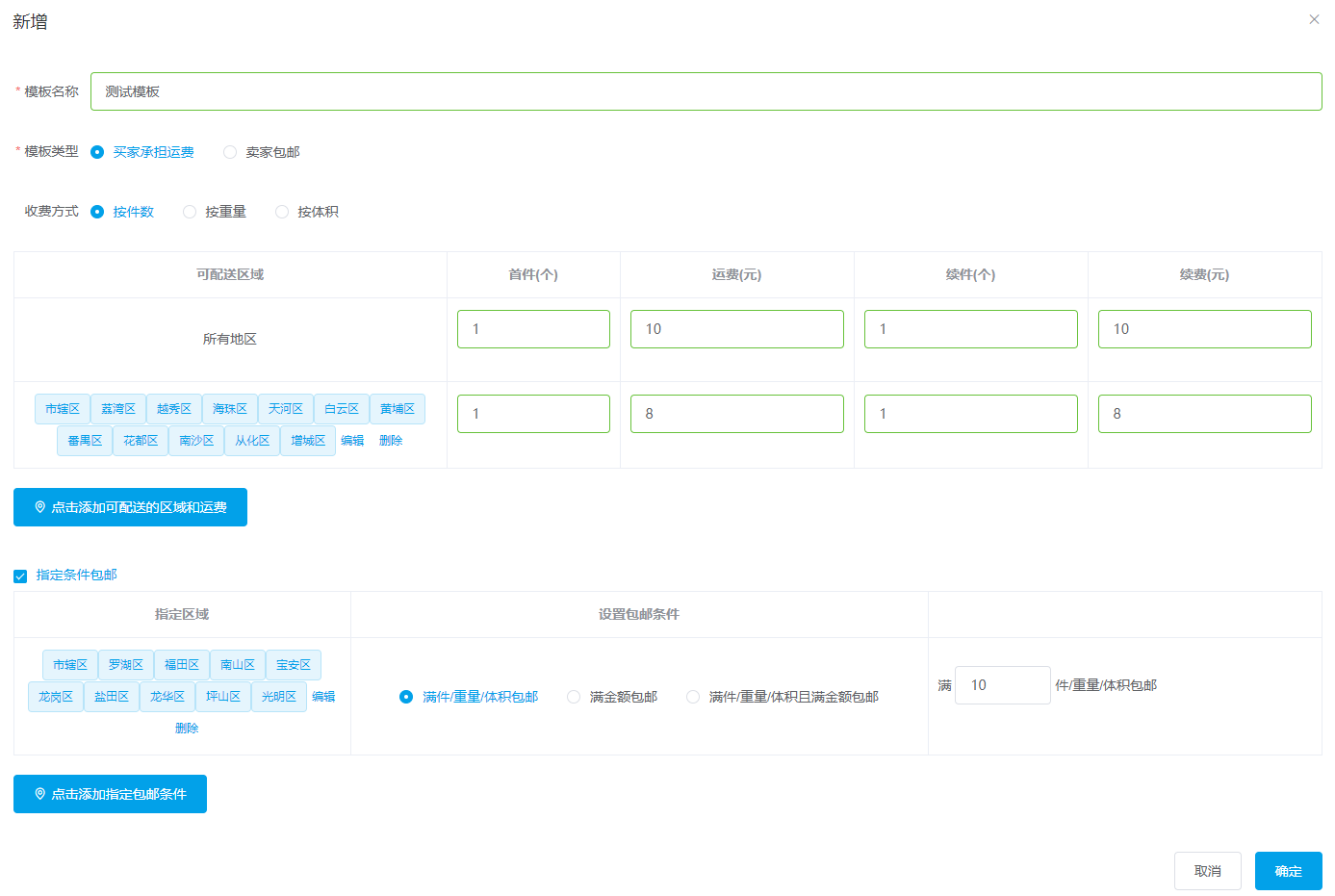Click 编辑 link next to 增城区
The image size is (1335, 896).
tap(352, 441)
